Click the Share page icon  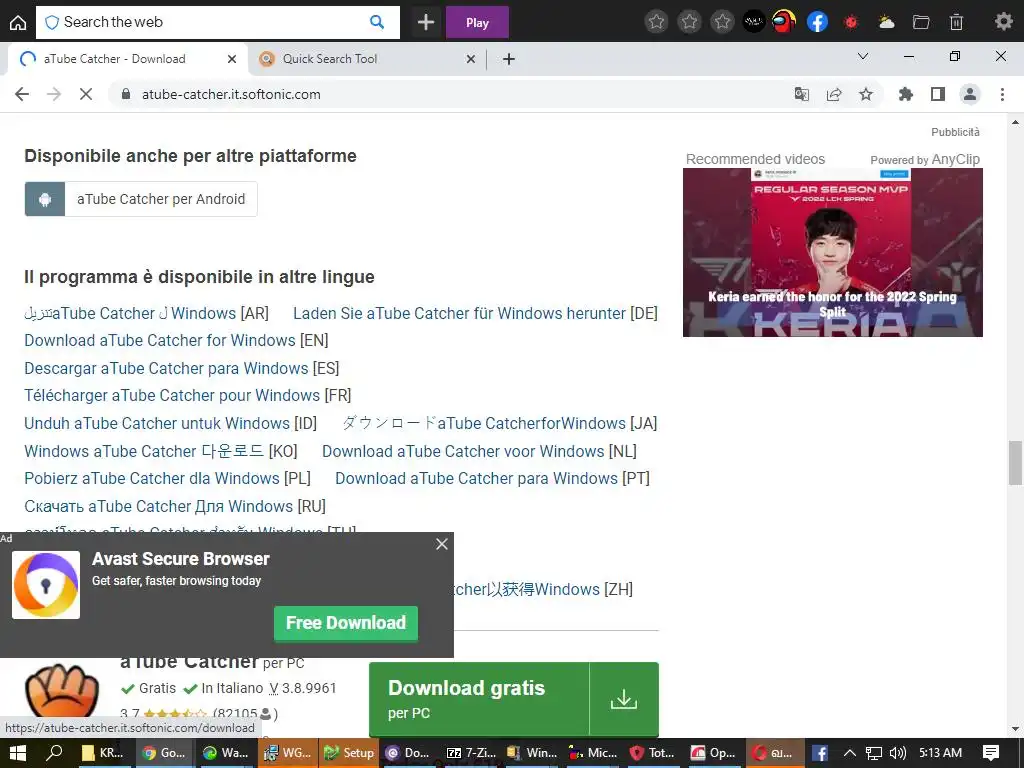pyautogui.click(x=834, y=94)
